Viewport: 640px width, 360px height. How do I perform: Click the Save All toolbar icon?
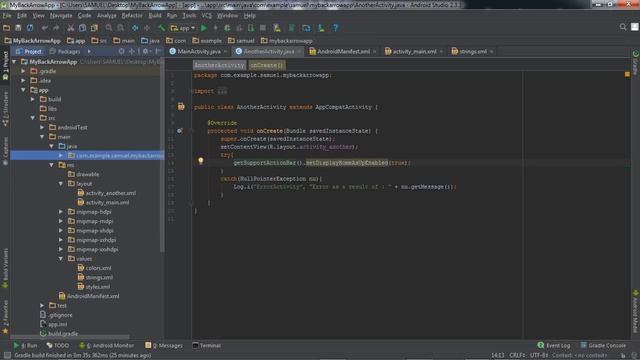tap(18, 28)
